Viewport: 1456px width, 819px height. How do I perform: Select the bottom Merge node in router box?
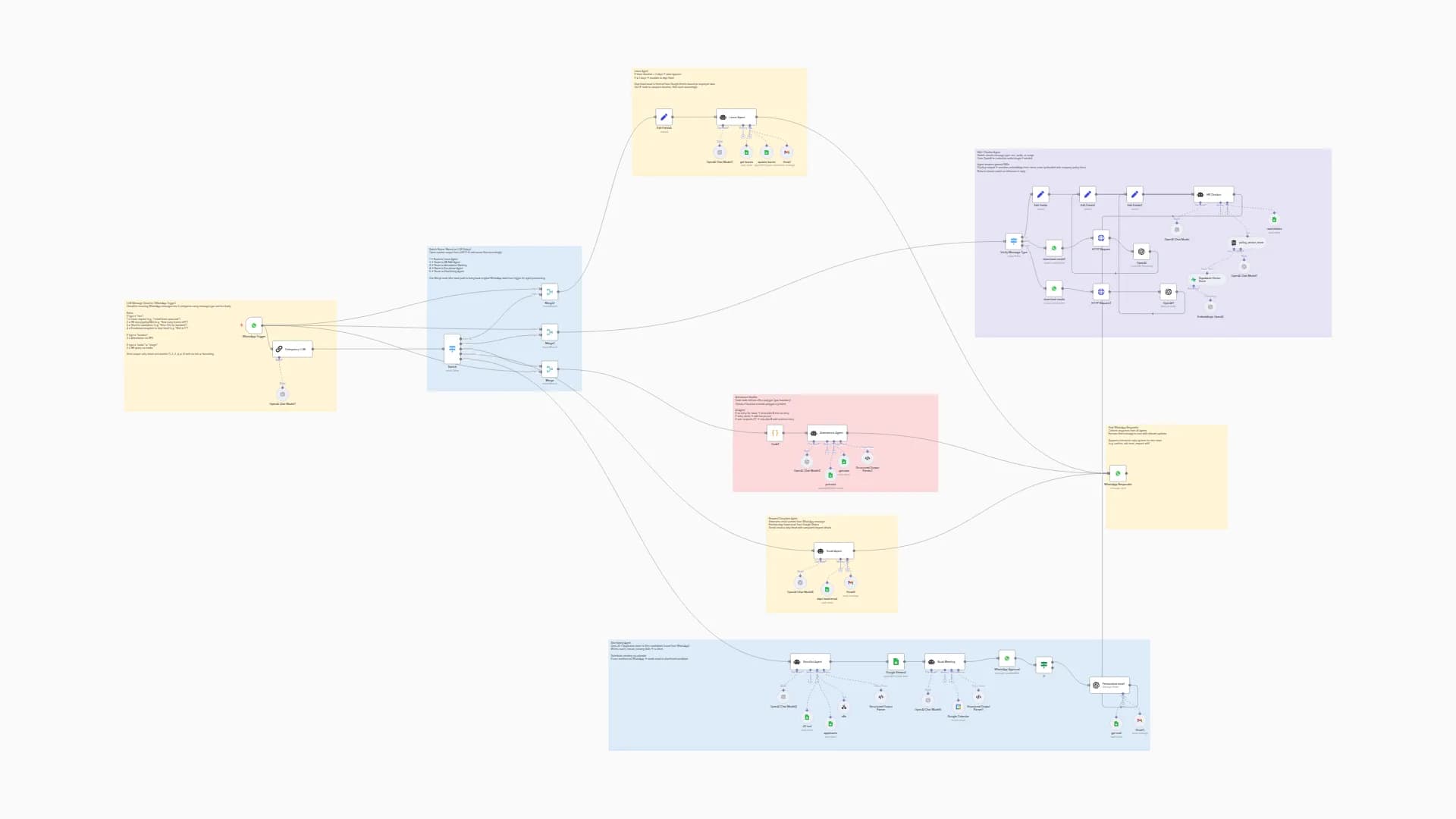coord(550,369)
